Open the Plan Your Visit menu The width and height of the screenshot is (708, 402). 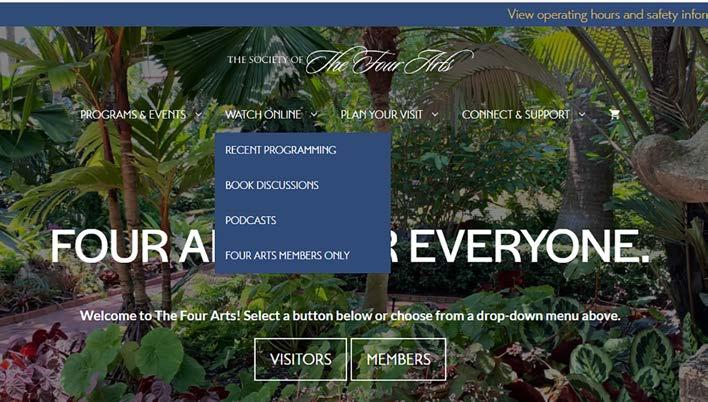coord(382,115)
